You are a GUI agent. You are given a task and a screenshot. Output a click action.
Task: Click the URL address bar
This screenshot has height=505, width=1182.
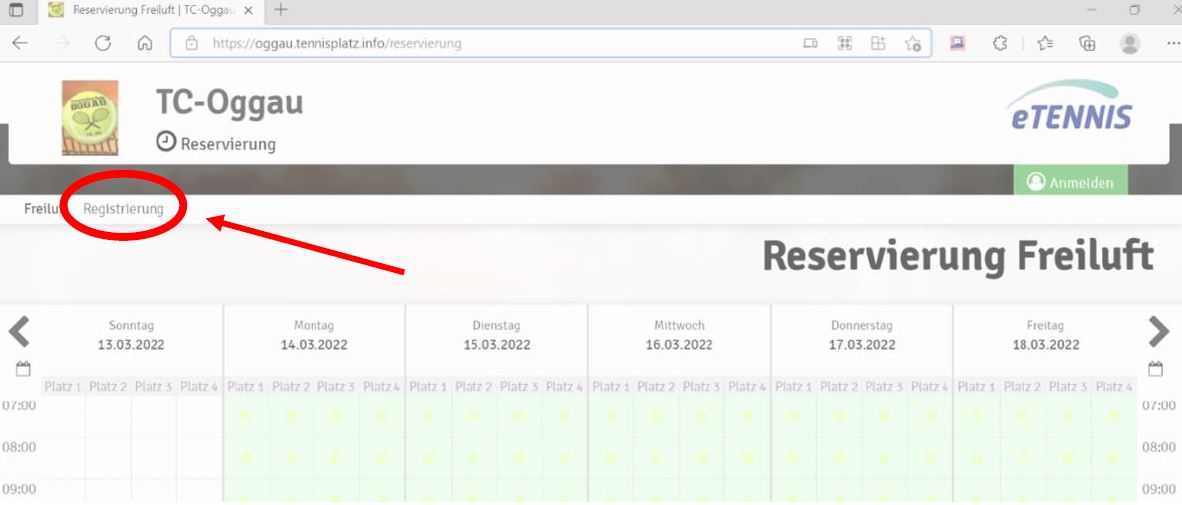point(480,44)
